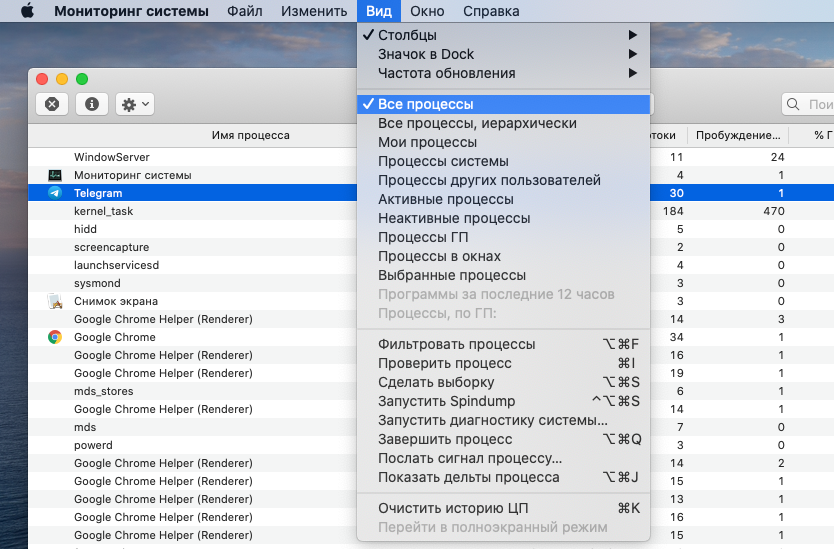
Task: Choose Сделать выборку menu item
Action: [503, 382]
